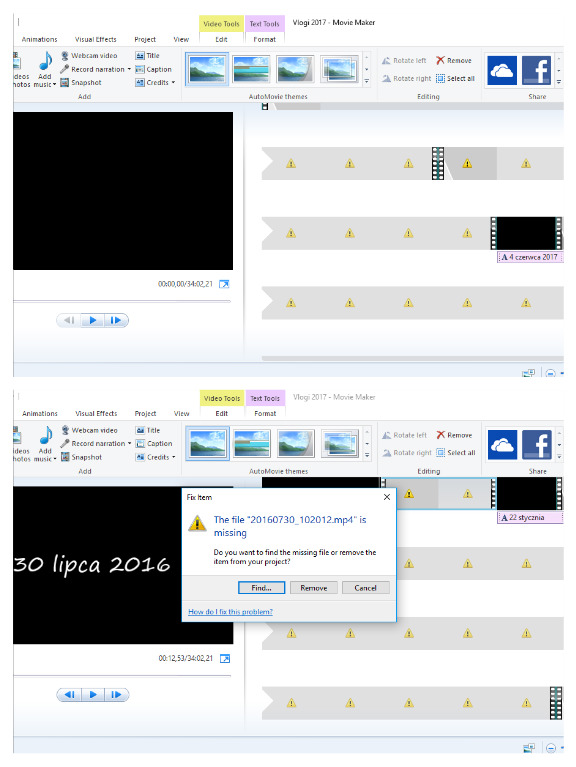Open Visual Effects tab in upper window
Image resolution: width=576 pixels, height=767 pixels.
95,39
